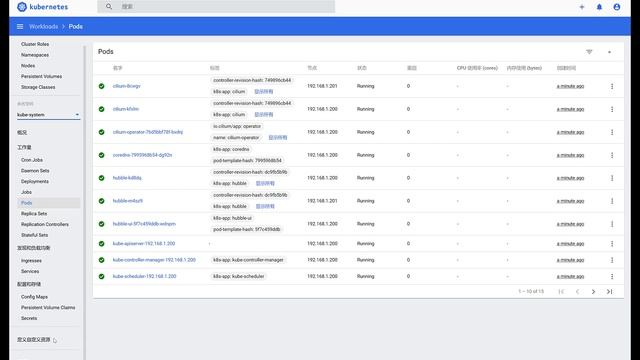The image size is (640, 360).
Task: Go to previous page of pods
Action: 577,291
